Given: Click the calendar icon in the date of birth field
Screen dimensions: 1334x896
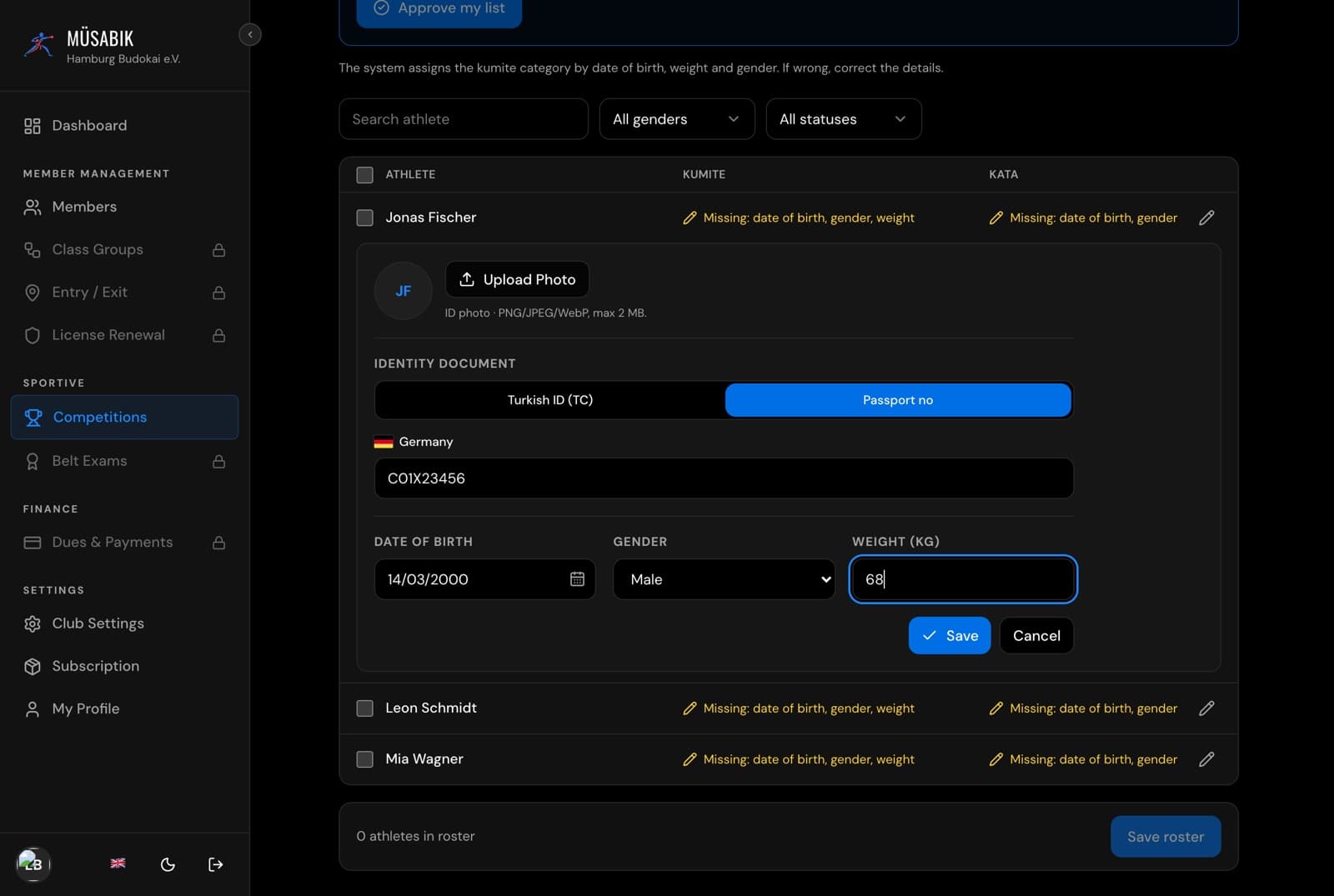Looking at the screenshot, I should click(577, 578).
